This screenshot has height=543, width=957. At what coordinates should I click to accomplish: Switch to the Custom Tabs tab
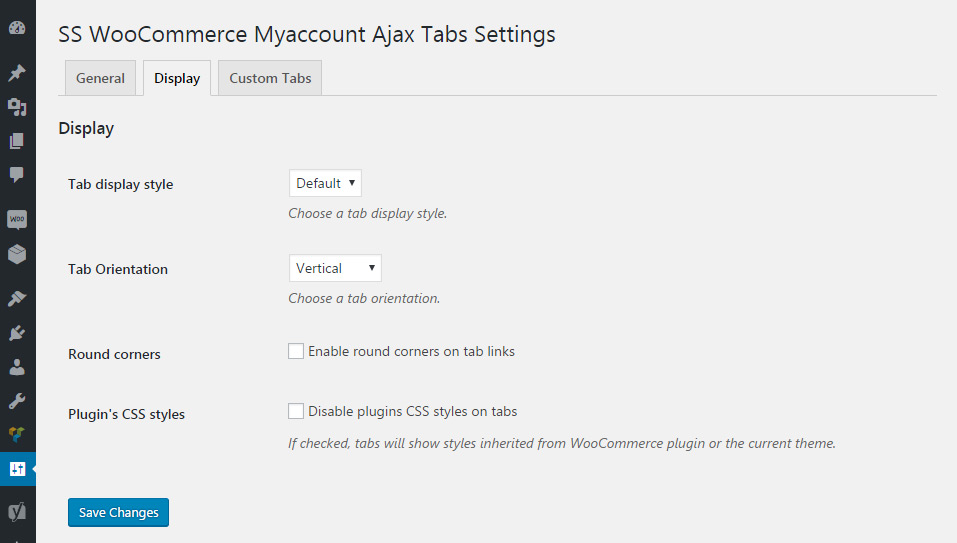pos(270,78)
